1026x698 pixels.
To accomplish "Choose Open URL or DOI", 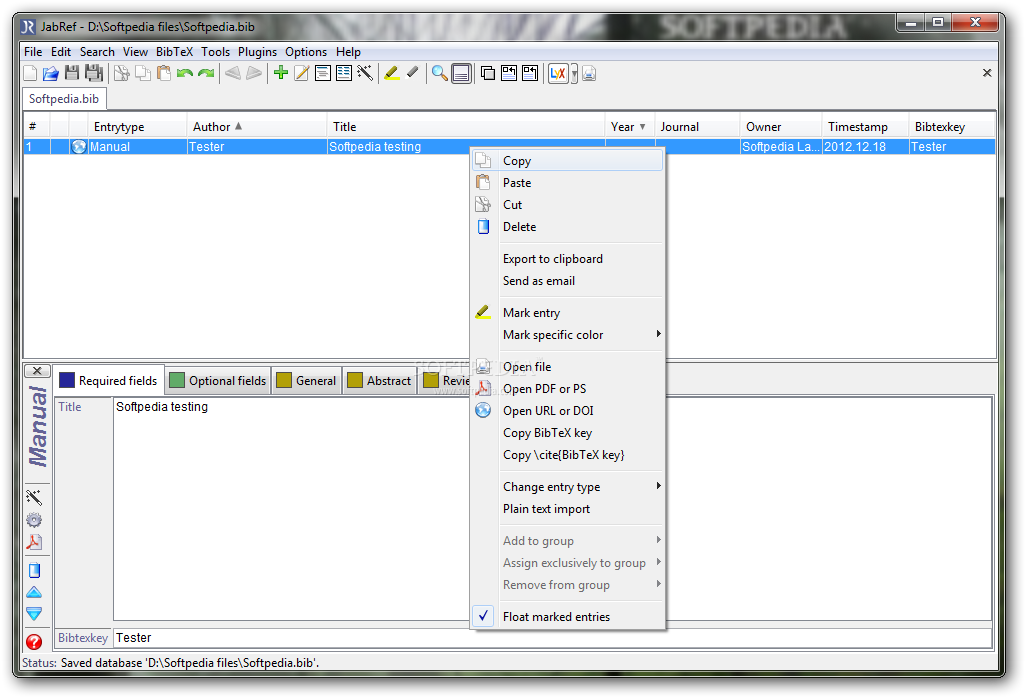I will (567, 411).
